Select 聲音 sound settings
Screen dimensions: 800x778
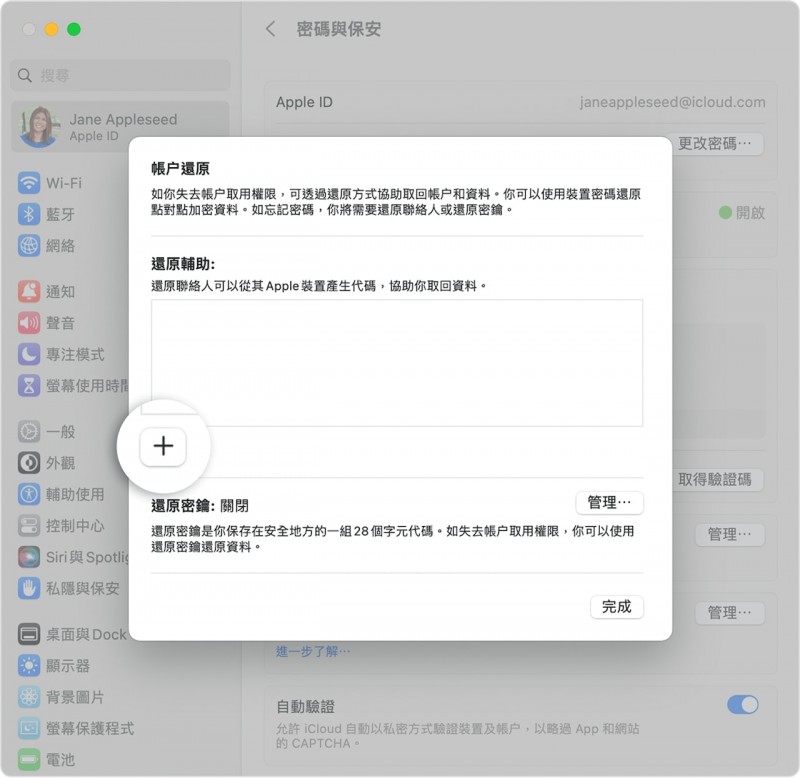[59, 323]
